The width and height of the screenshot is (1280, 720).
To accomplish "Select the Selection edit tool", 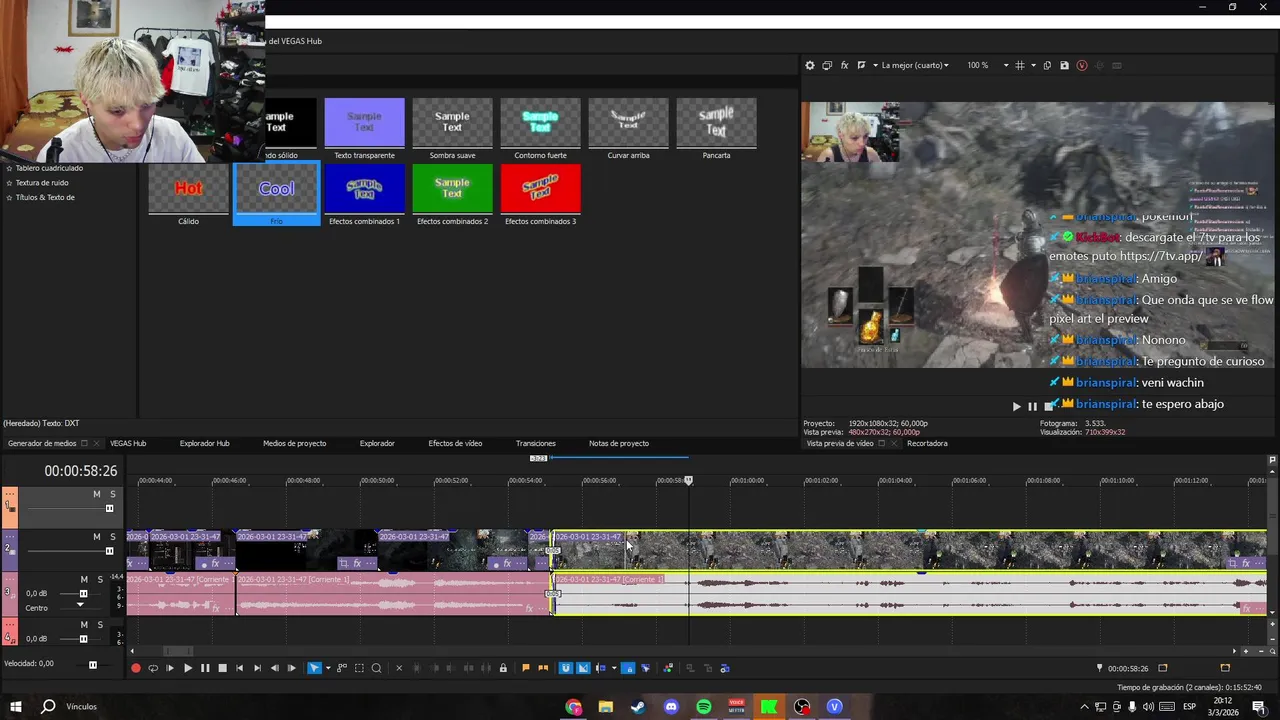I will [359, 668].
